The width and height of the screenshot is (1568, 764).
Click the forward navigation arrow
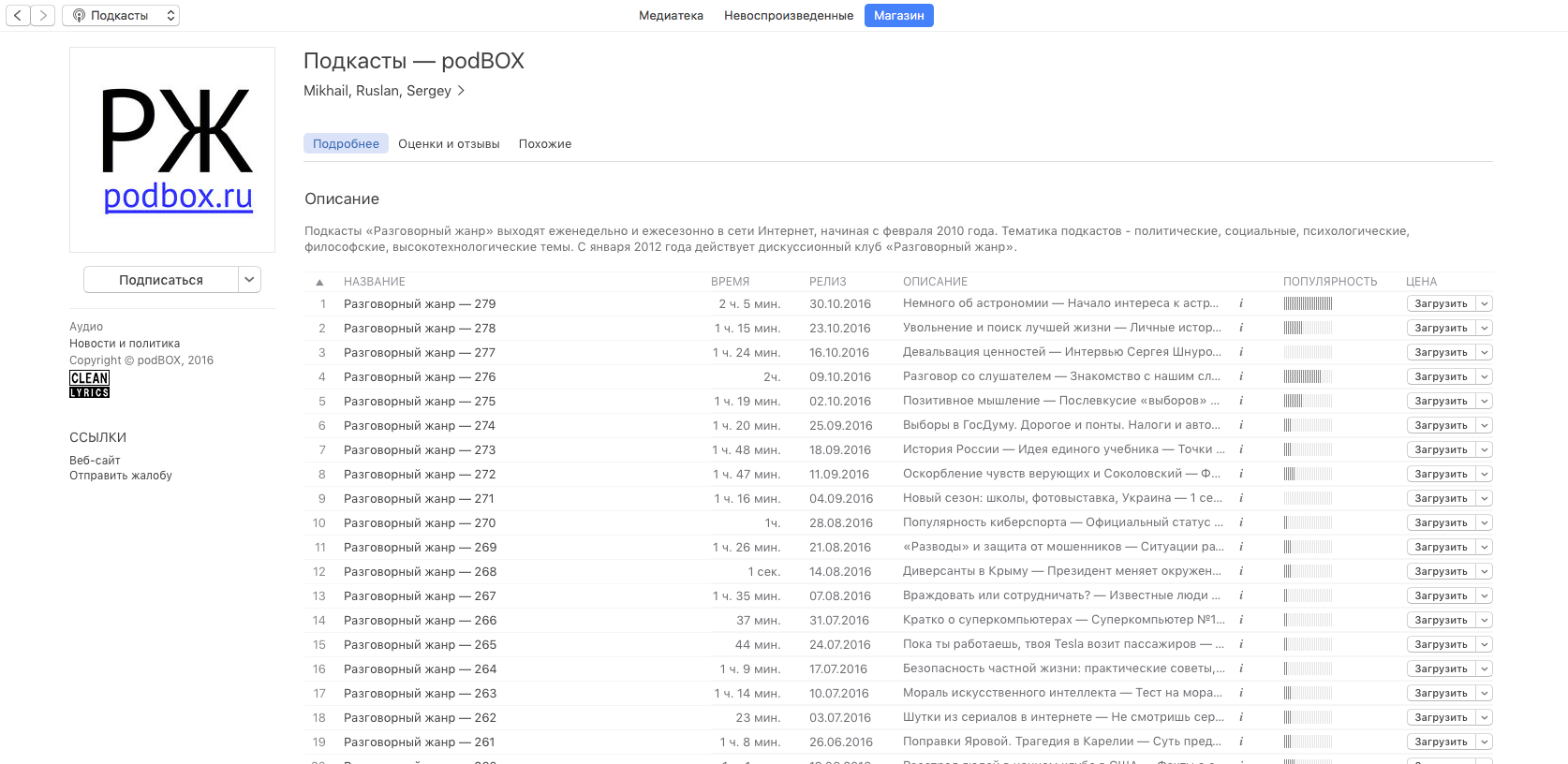coord(43,16)
